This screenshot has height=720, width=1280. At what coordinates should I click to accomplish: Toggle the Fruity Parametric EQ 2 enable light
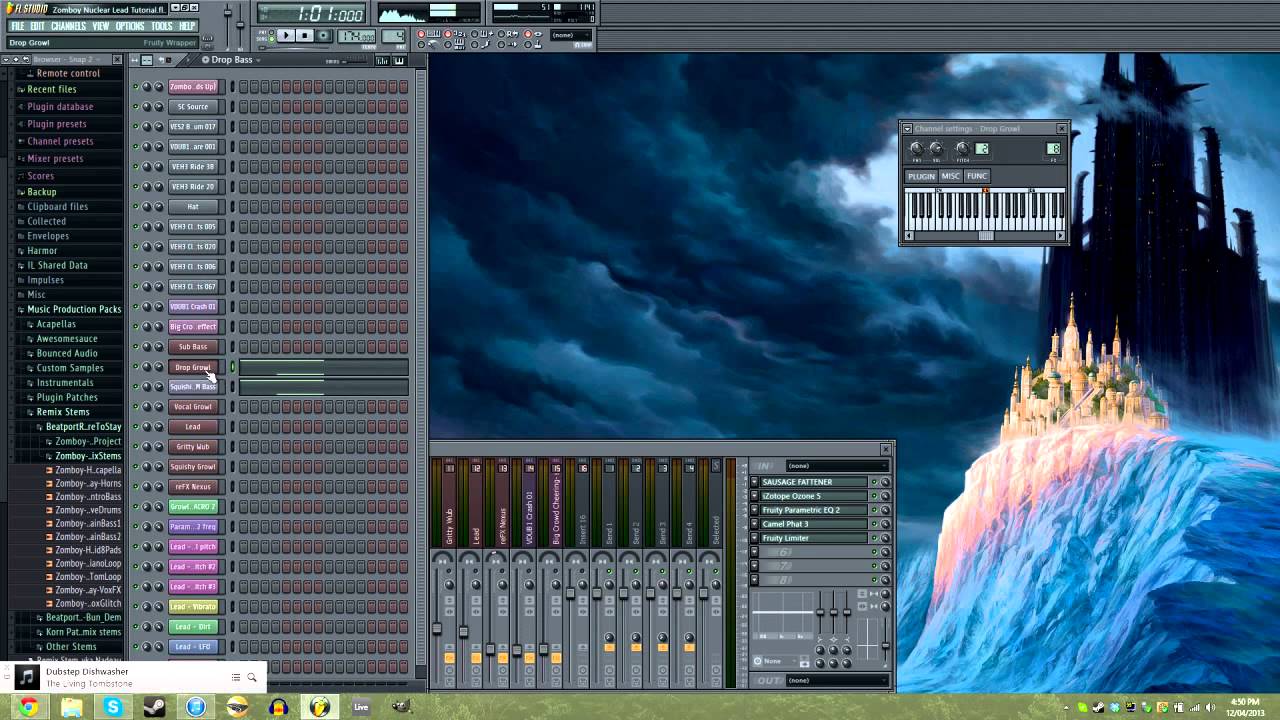pos(873,510)
